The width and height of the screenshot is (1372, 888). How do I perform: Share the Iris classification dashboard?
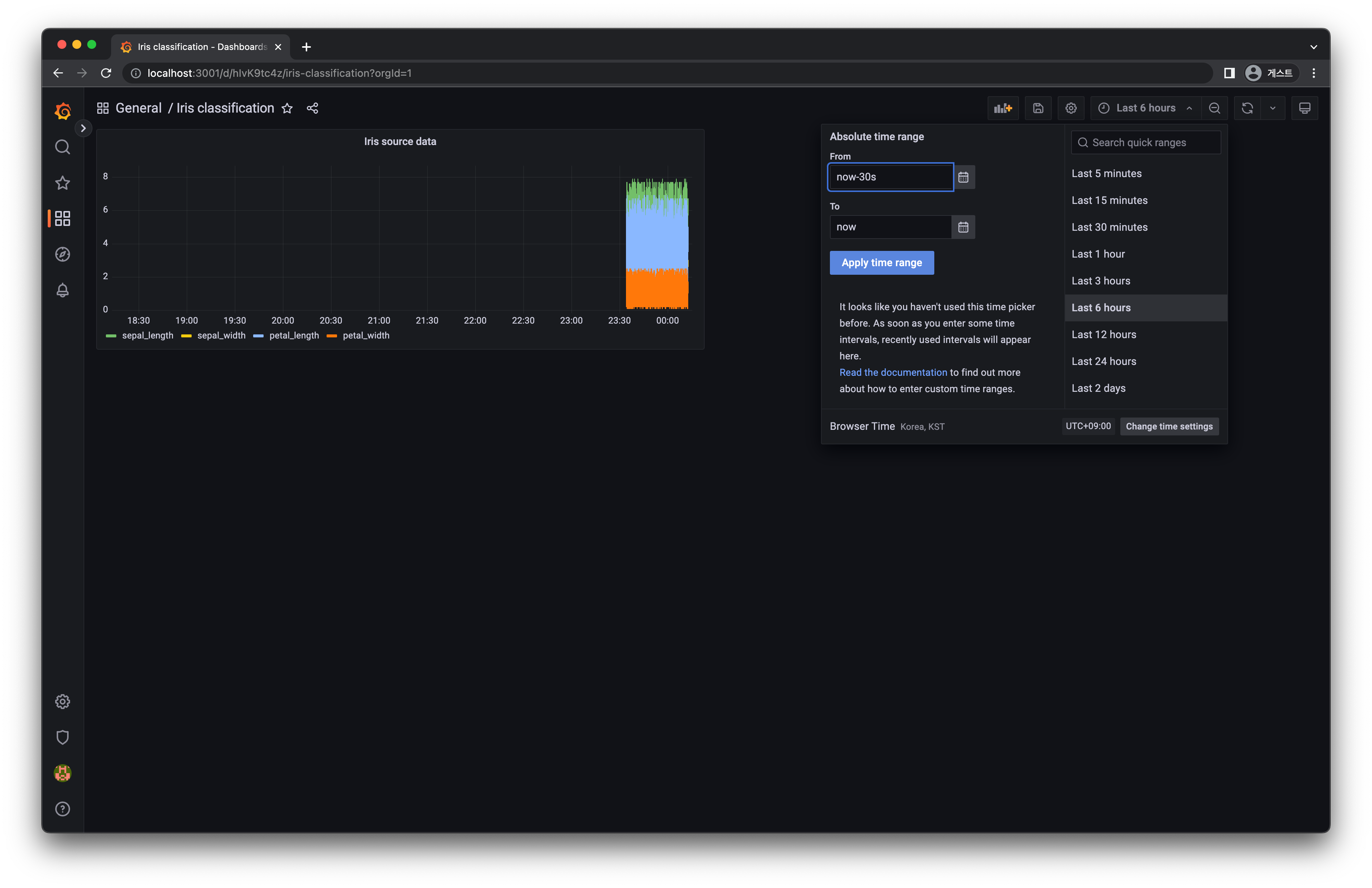[x=312, y=108]
